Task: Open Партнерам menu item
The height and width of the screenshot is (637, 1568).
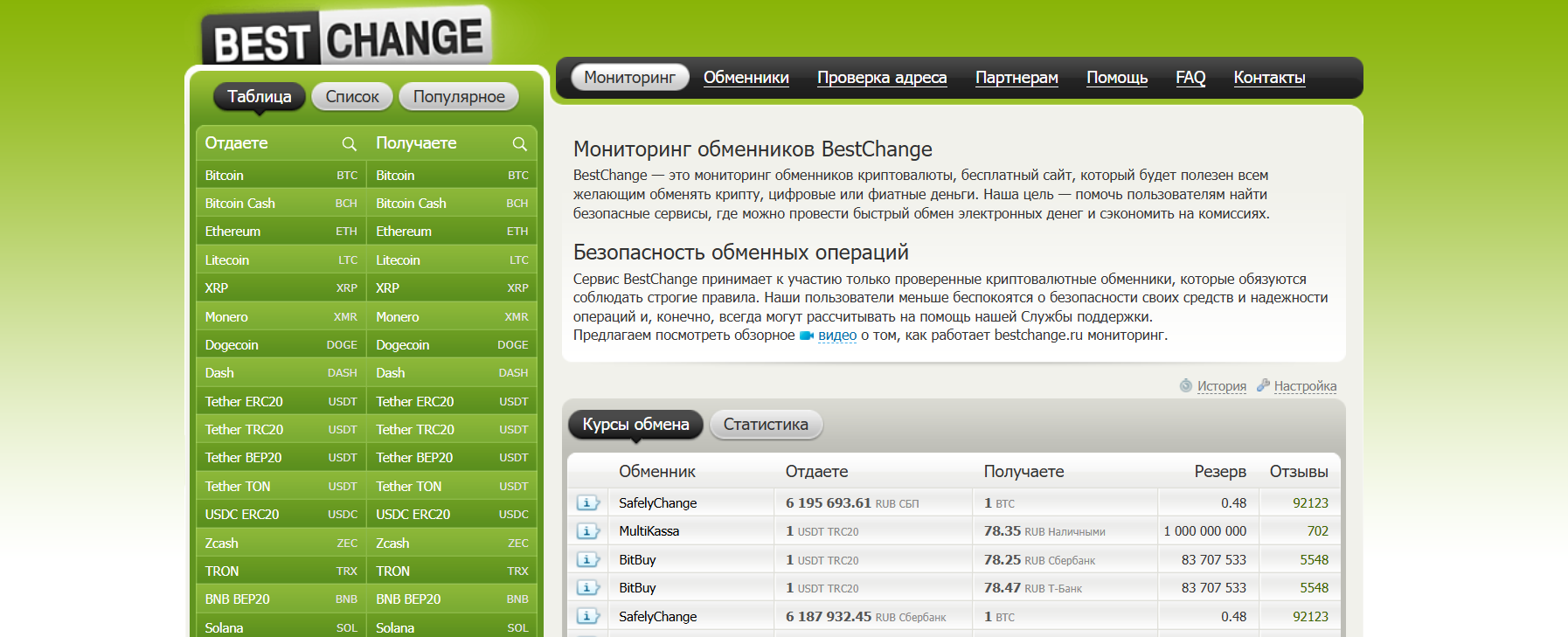Action: (x=1016, y=78)
